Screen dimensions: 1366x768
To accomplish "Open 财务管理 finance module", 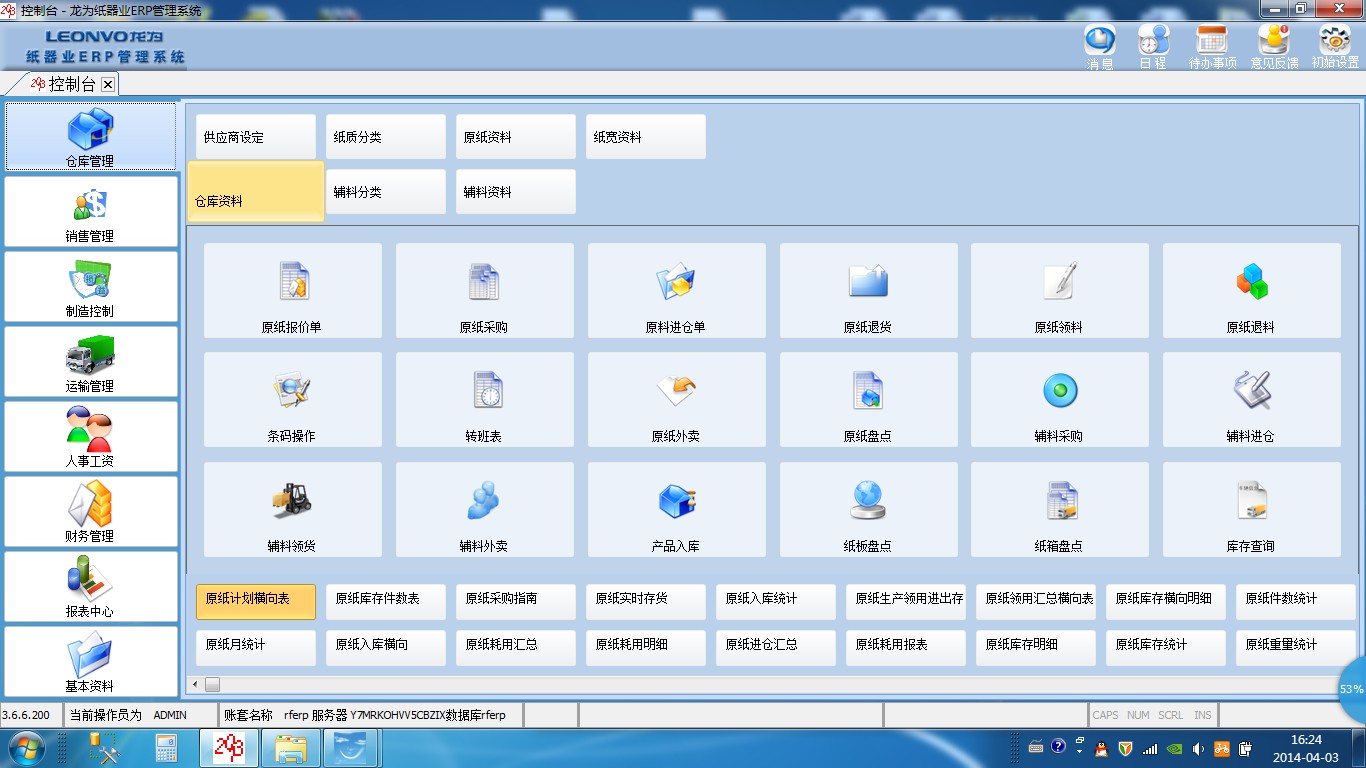I will coord(90,512).
